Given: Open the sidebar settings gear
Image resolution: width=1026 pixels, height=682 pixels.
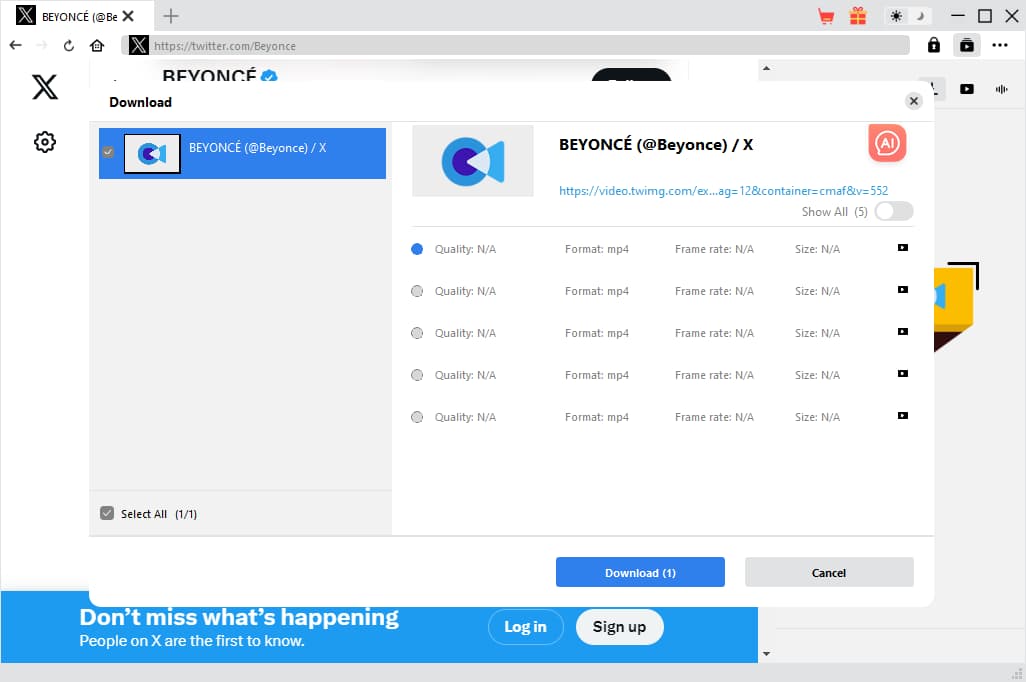Looking at the screenshot, I should pos(44,142).
